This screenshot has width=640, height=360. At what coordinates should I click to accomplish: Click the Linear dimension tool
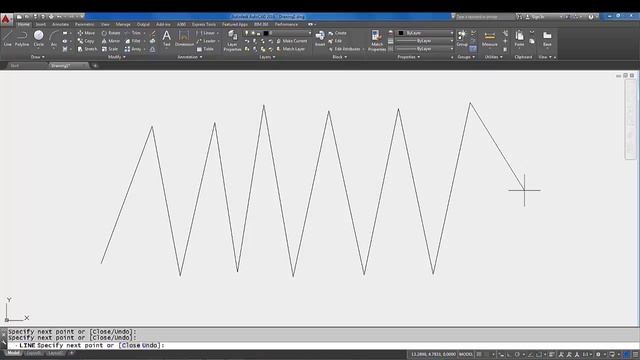coord(206,33)
